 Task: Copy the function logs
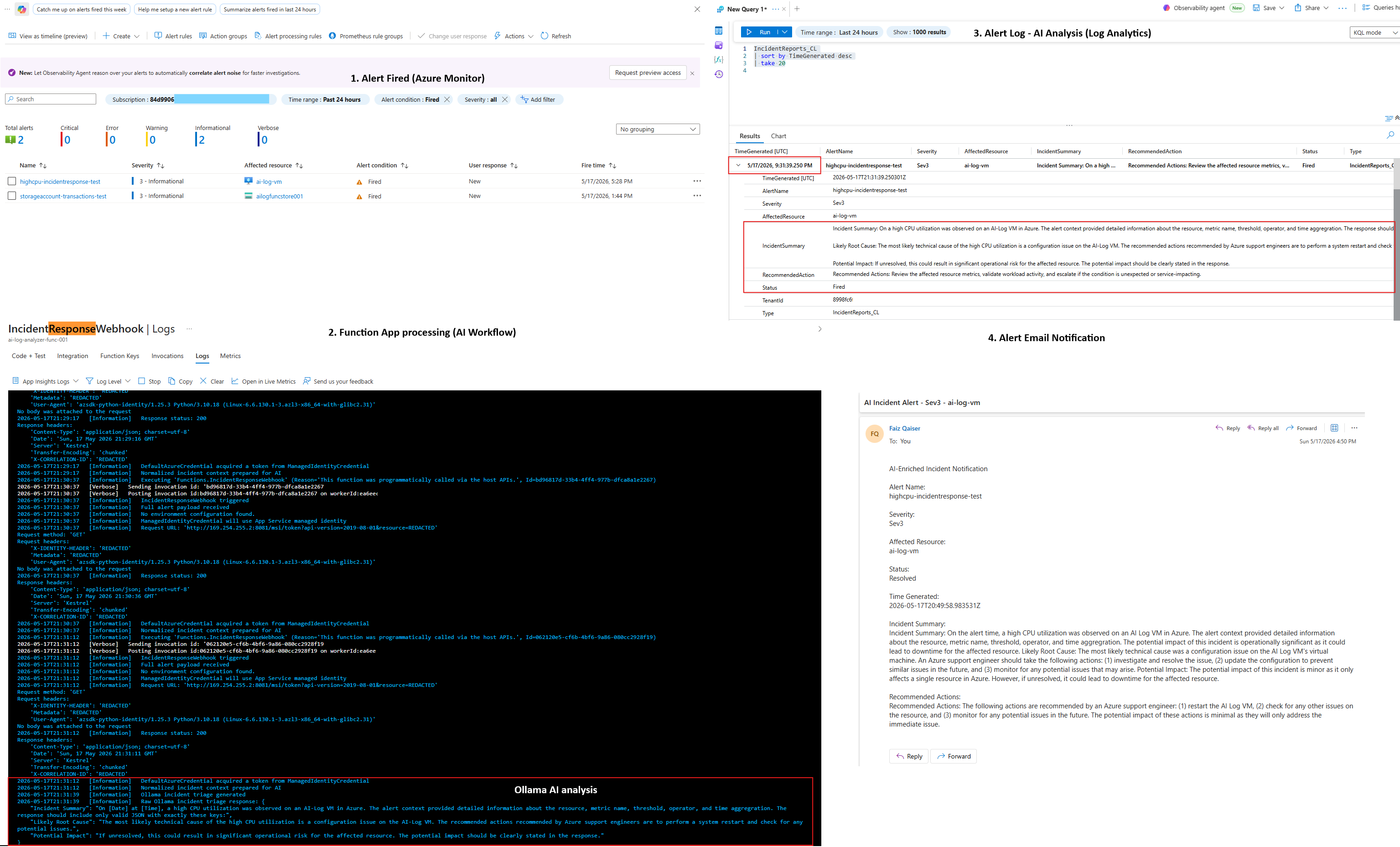180,381
